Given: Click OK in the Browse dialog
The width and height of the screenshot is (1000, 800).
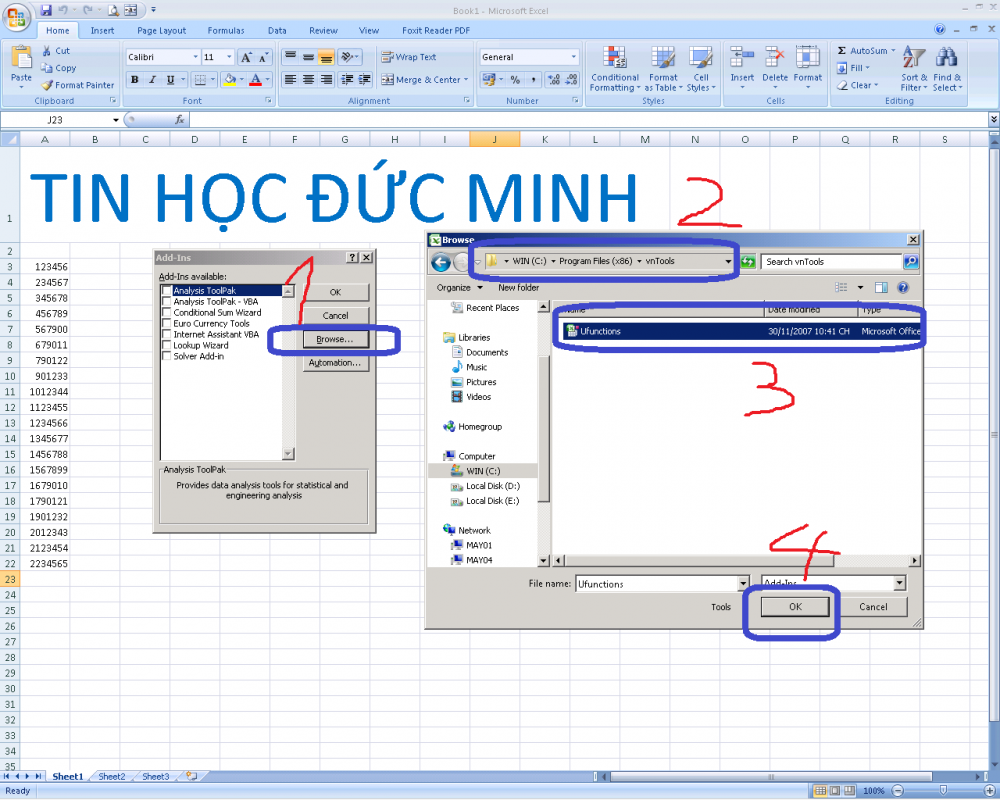Looking at the screenshot, I should [x=795, y=607].
